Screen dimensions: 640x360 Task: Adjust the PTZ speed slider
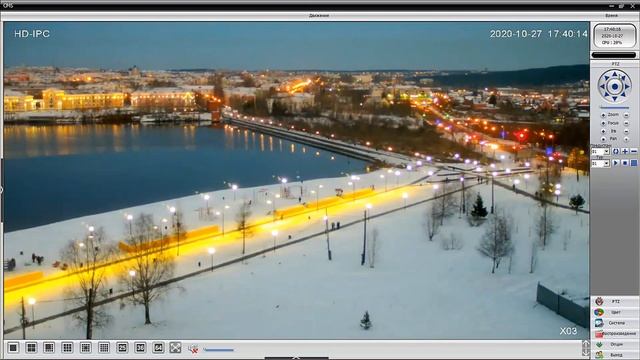click(x=615, y=108)
